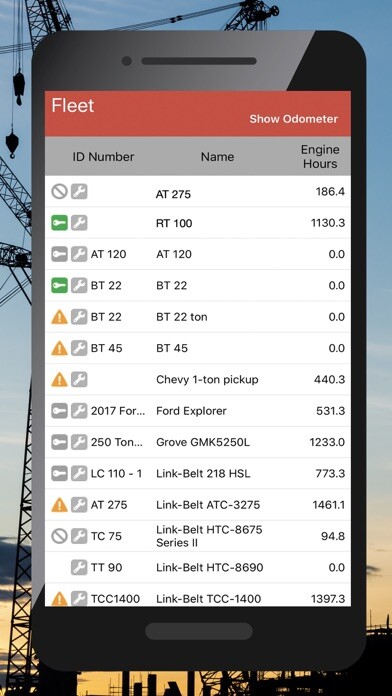Select Link-Belt 218 HSL name

[203, 474]
